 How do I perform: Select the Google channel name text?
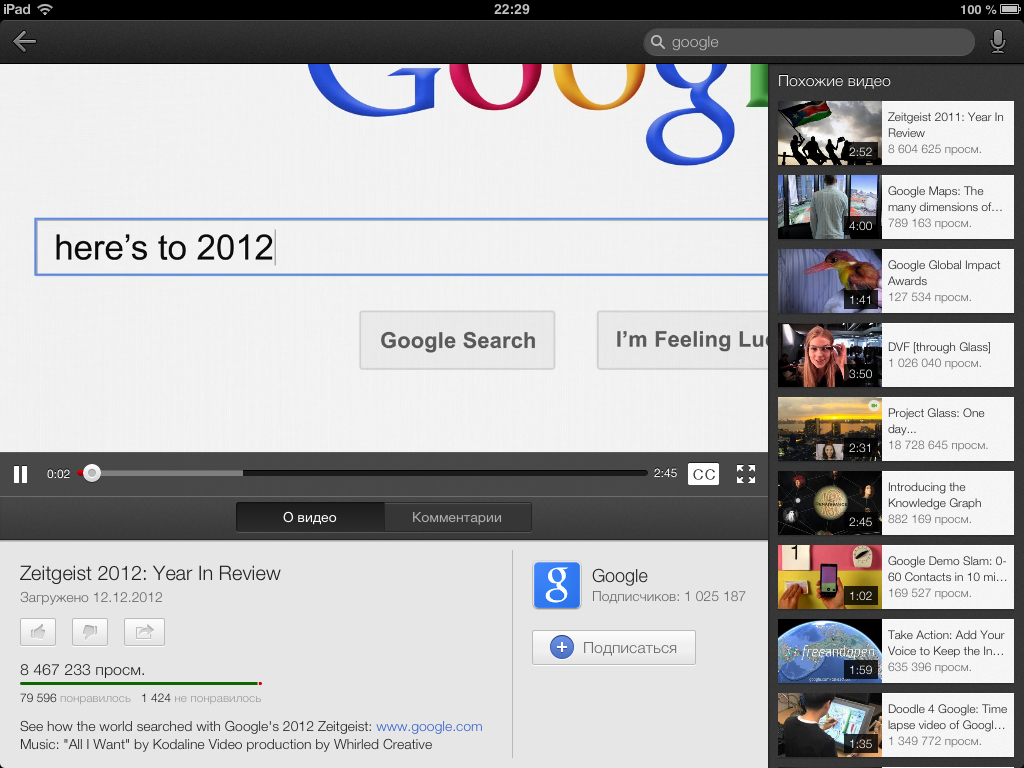tap(620, 575)
